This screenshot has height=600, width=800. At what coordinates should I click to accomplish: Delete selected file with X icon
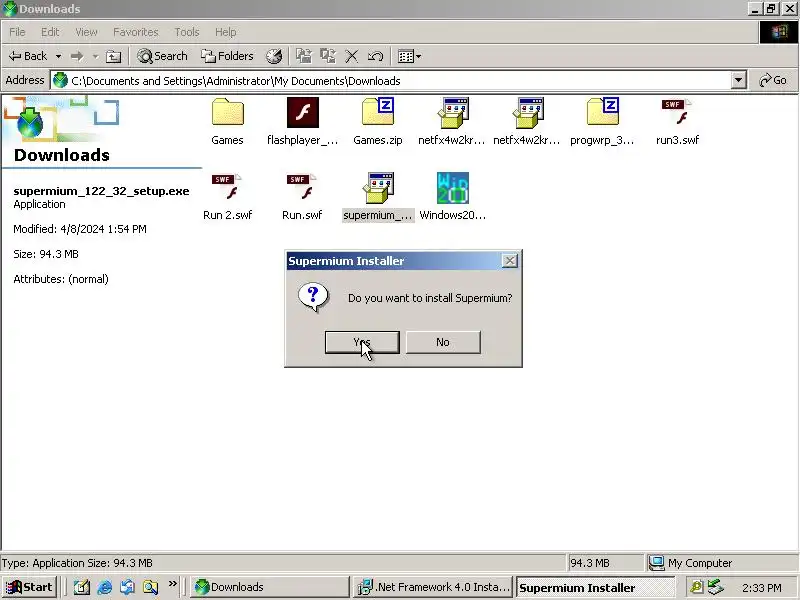click(352, 56)
